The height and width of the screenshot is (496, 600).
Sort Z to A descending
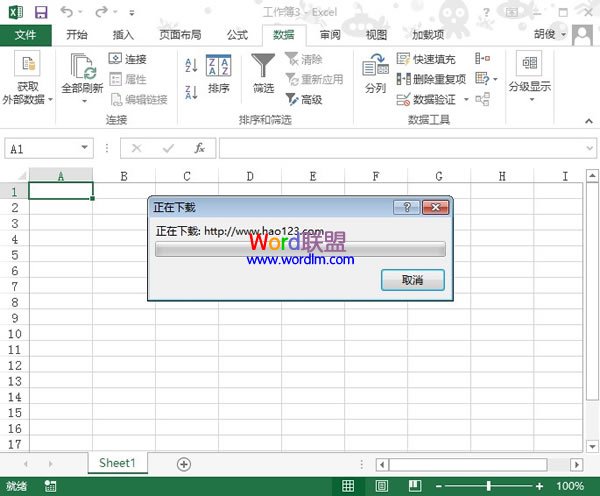click(191, 92)
